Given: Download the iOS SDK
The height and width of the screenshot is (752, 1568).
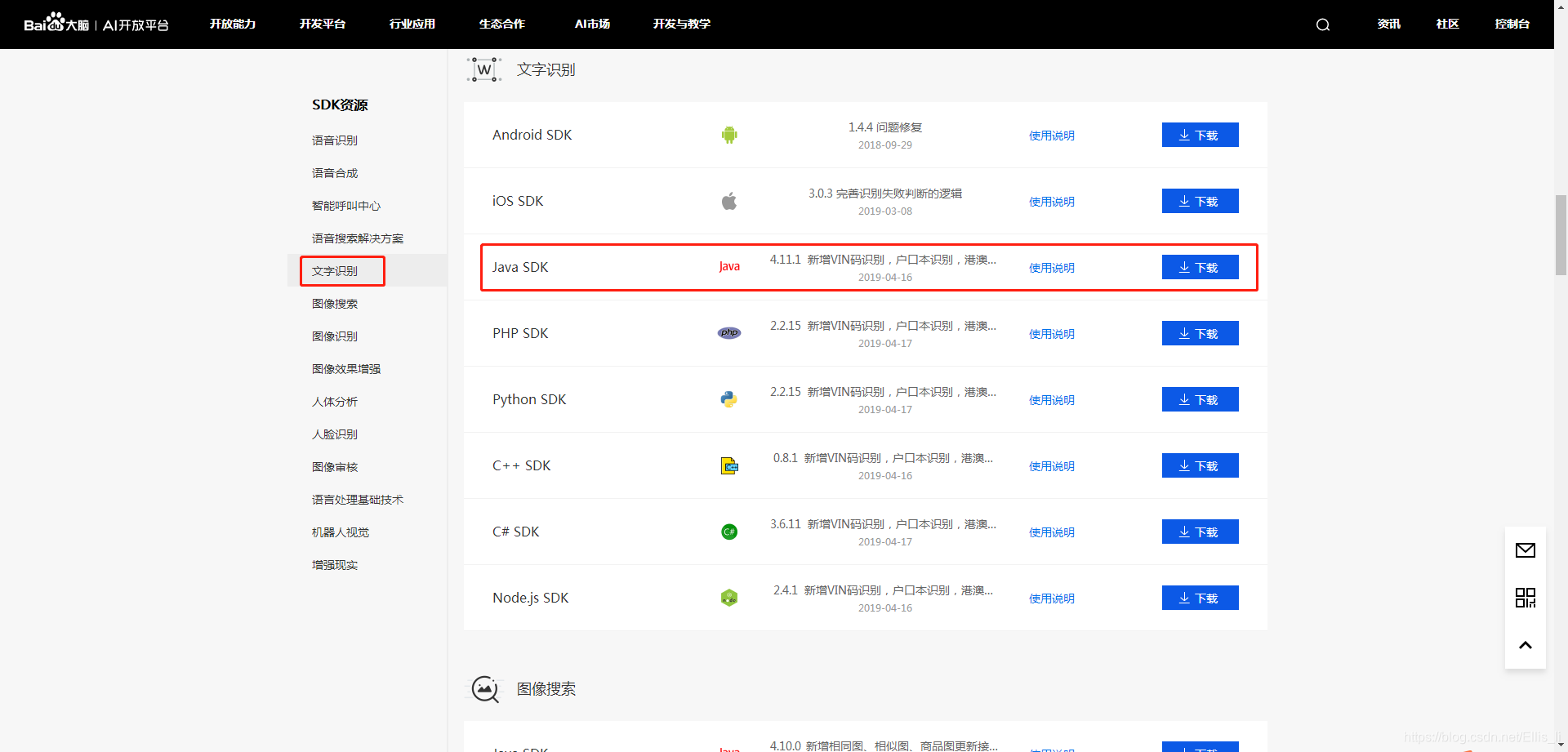Looking at the screenshot, I should click(1200, 201).
